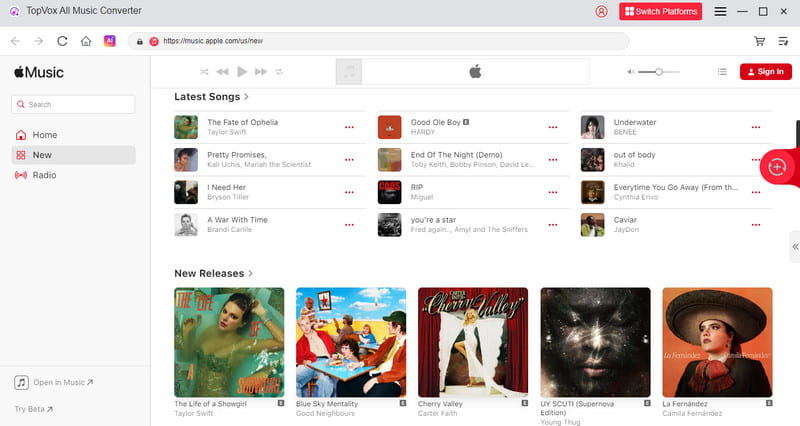The width and height of the screenshot is (800, 426).
Task: Click Try Beta link
Action: [x=34, y=409]
